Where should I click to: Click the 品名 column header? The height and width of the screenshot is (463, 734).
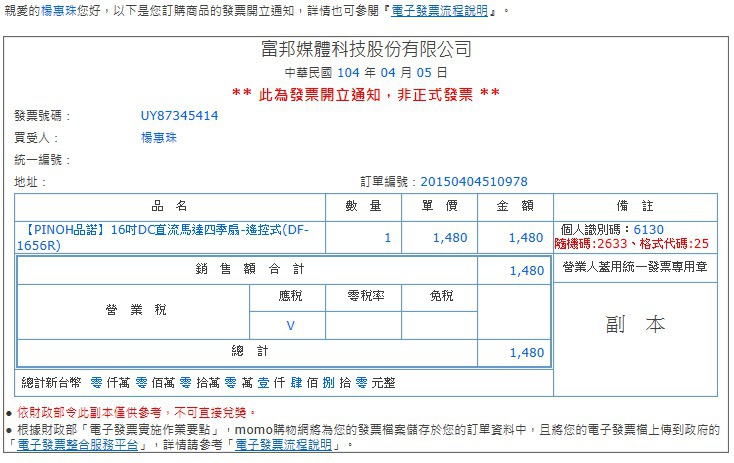tap(169, 206)
